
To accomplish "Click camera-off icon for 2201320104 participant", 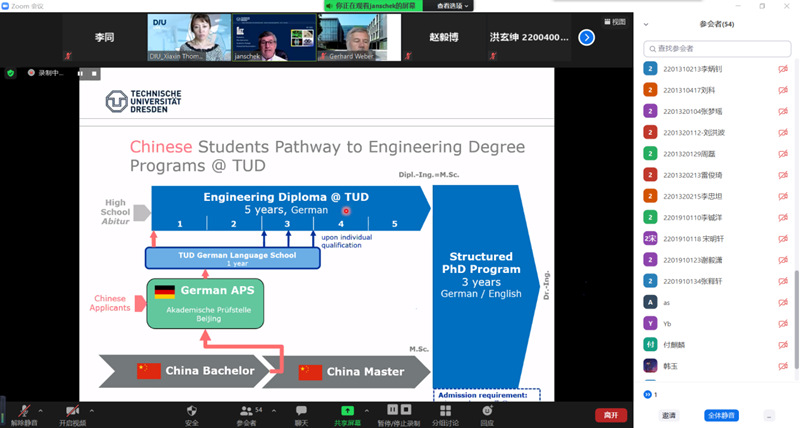I will click(x=783, y=111).
